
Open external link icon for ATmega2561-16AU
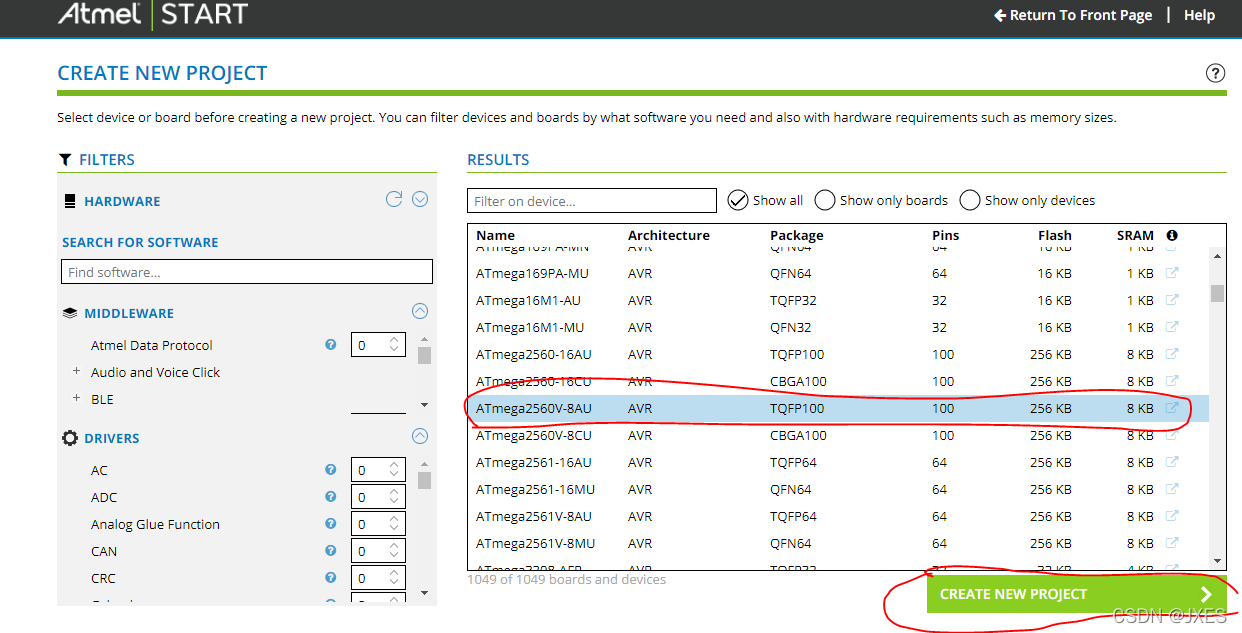pyautogui.click(x=1172, y=462)
